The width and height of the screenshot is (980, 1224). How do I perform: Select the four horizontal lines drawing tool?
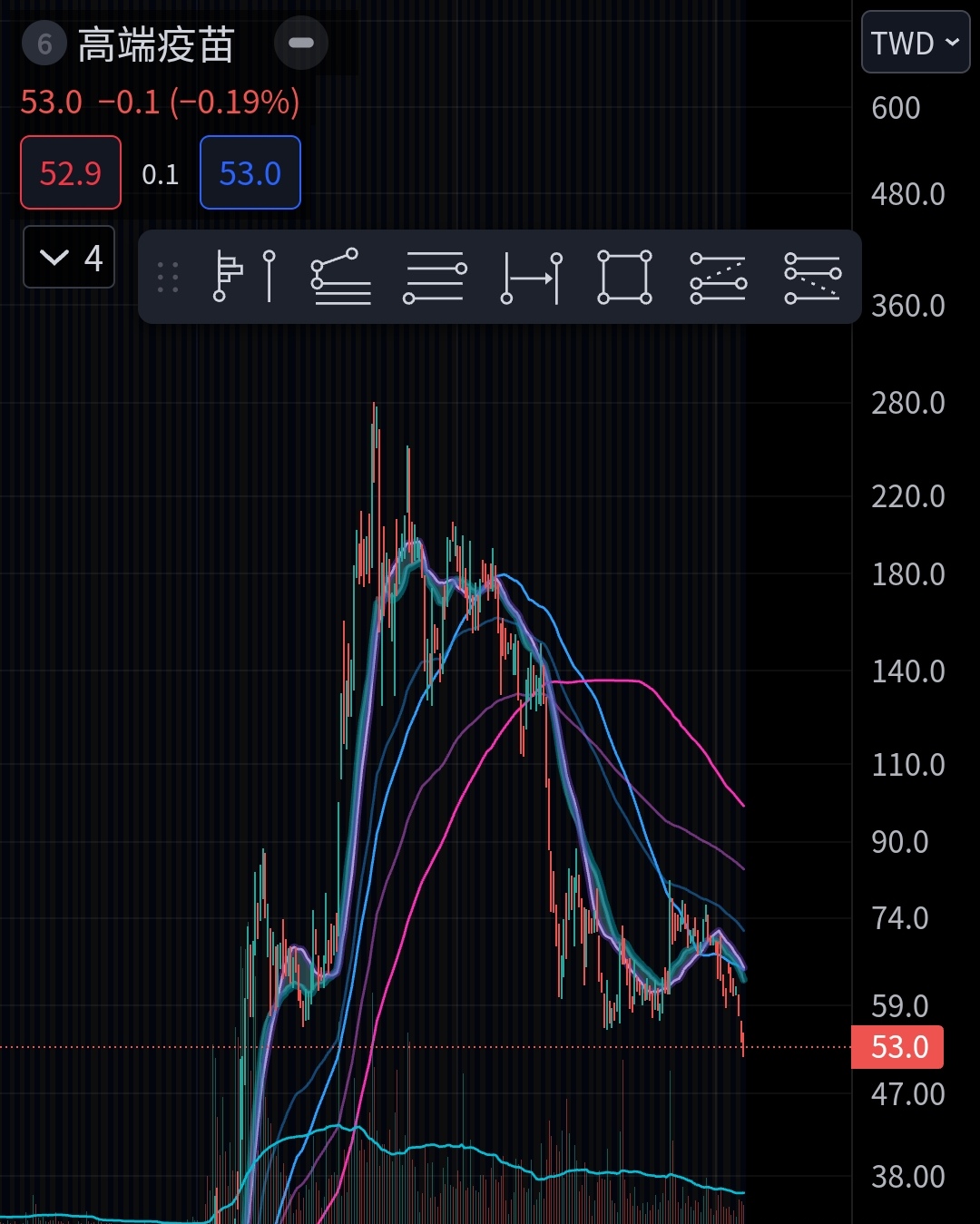[436, 277]
